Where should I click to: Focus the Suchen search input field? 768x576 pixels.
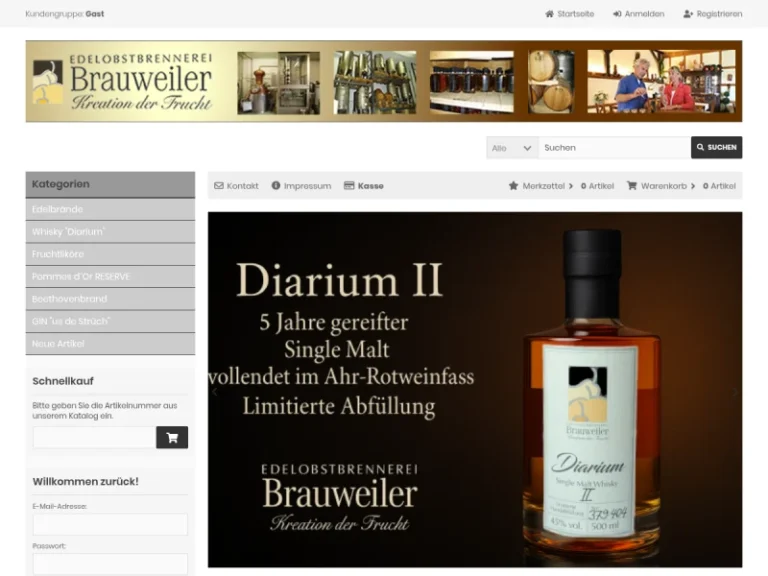point(614,147)
